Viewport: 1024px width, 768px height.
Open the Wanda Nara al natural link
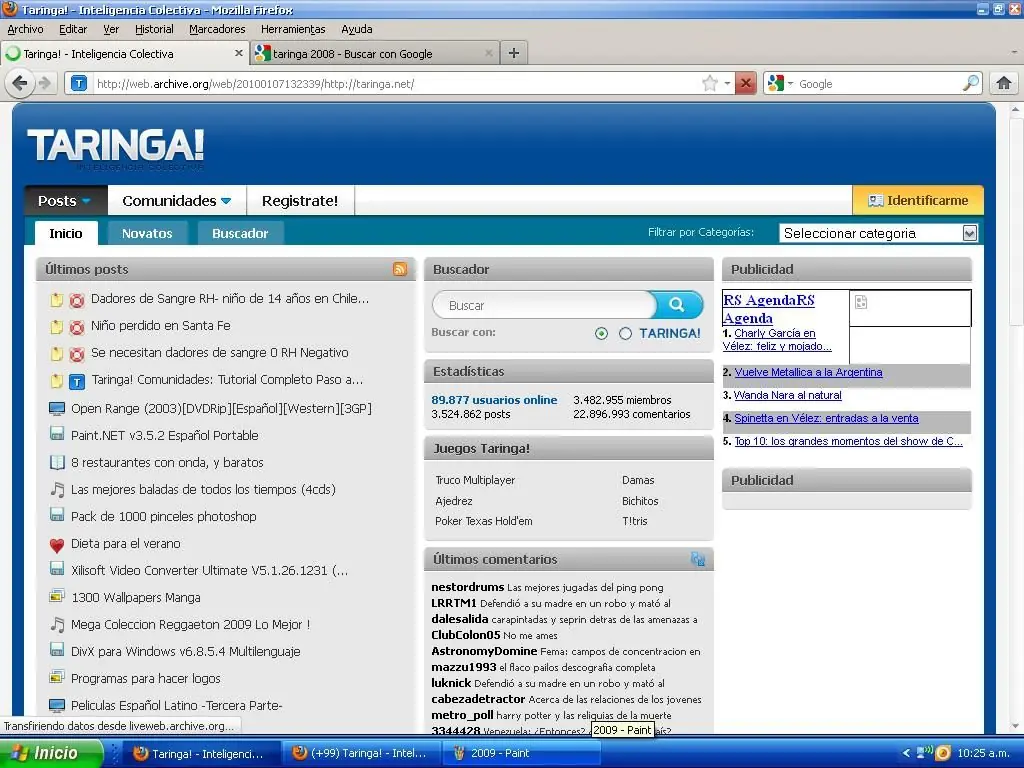tap(787, 395)
